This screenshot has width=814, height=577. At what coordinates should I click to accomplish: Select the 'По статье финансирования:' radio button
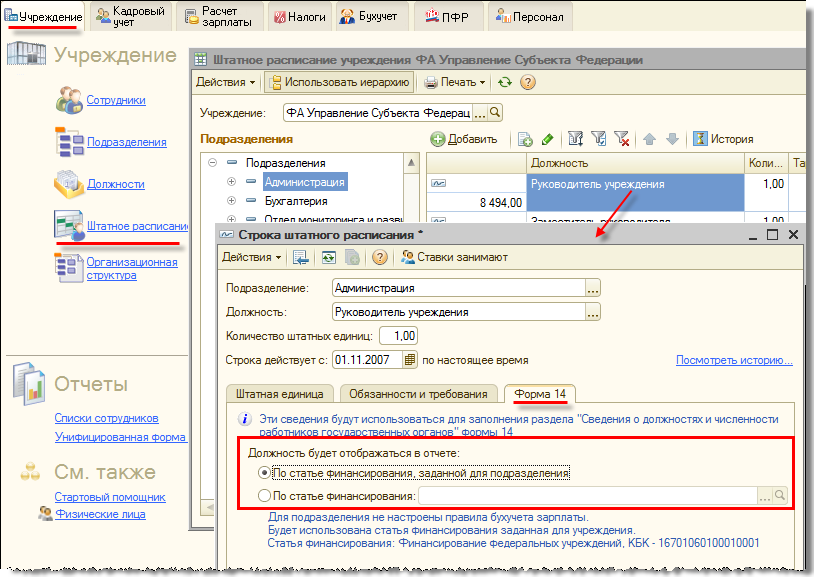[264, 495]
